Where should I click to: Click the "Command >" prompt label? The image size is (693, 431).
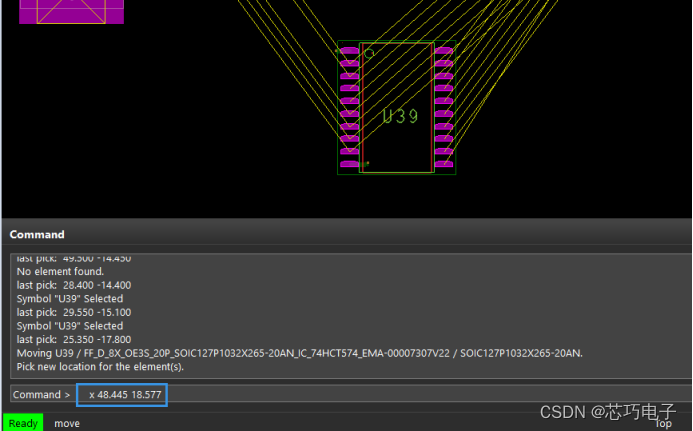pyautogui.click(x=42, y=395)
